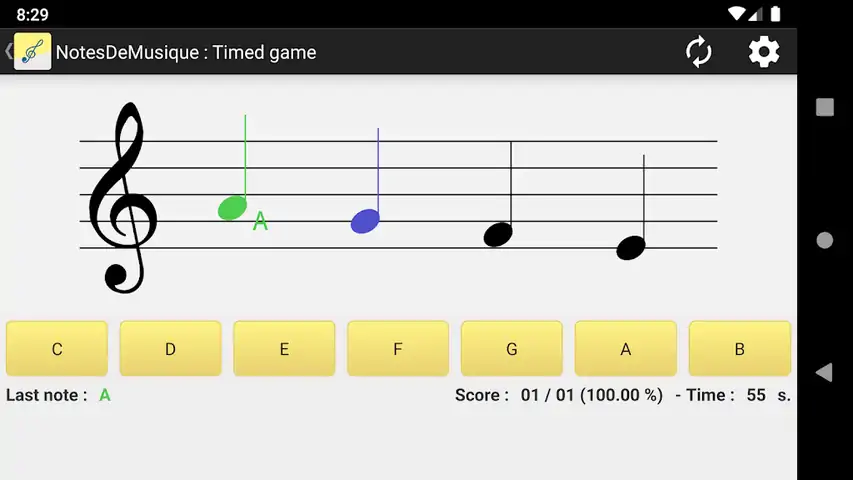The width and height of the screenshot is (853, 480).
Task: Tap the refresh/restart game icon
Action: click(x=699, y=52)
